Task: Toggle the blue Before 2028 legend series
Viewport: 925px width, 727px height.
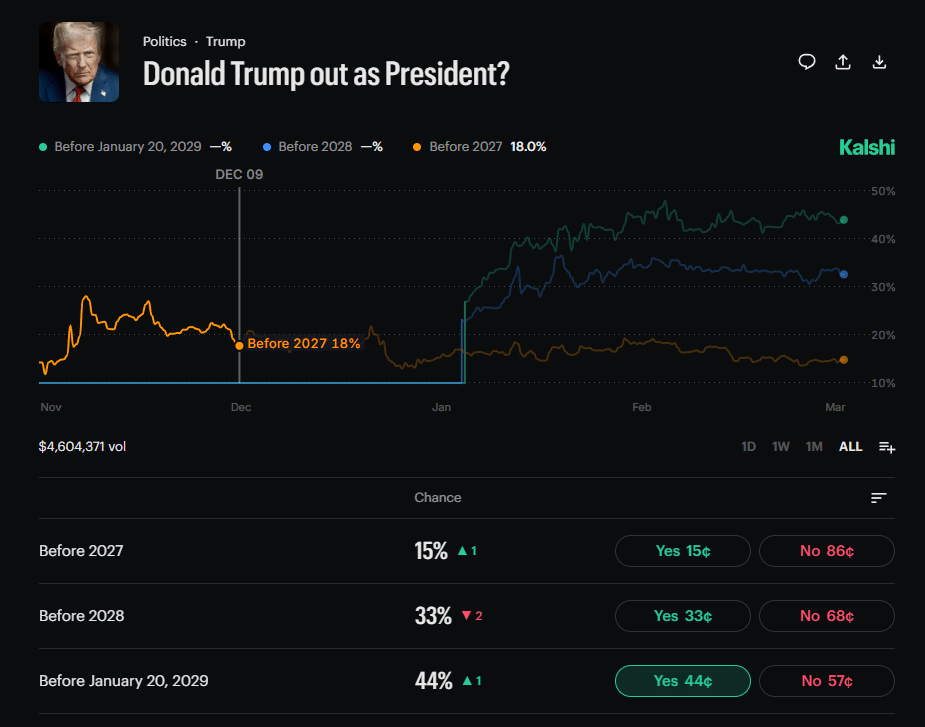Action: 315,147
